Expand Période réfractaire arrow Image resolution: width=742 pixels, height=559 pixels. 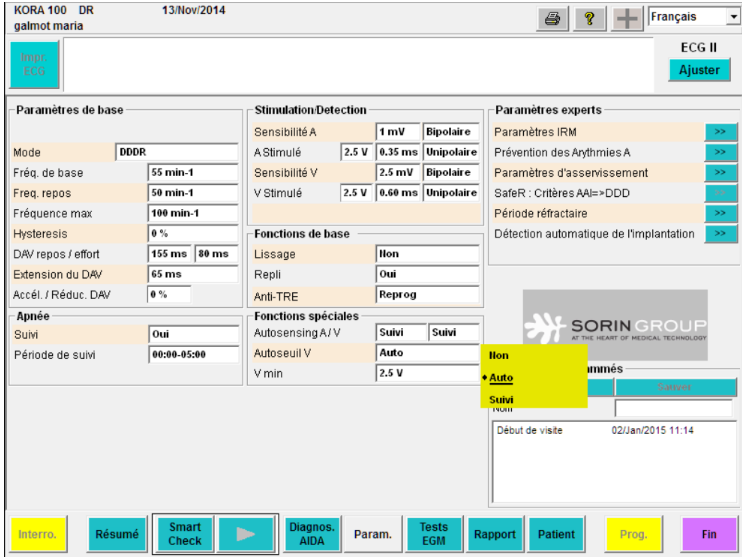[720, 213]
